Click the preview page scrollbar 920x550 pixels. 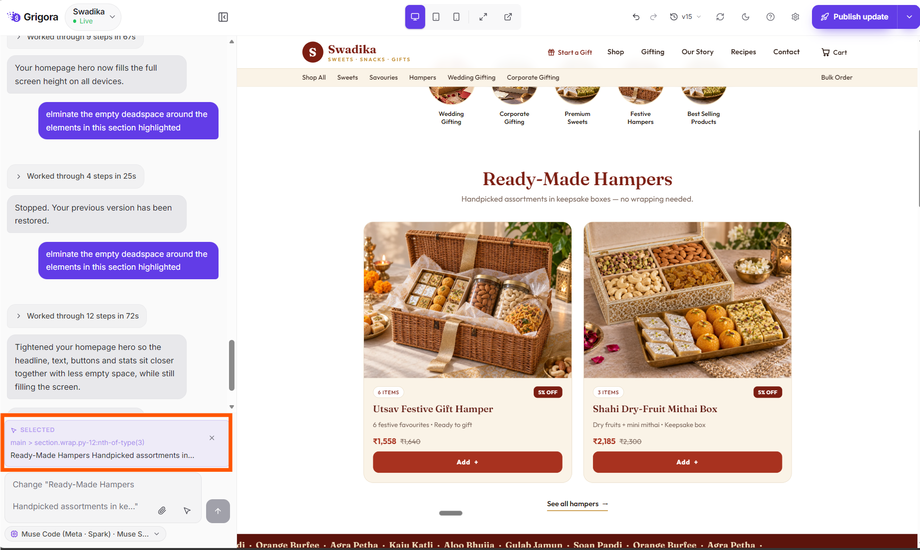[918, 168]
